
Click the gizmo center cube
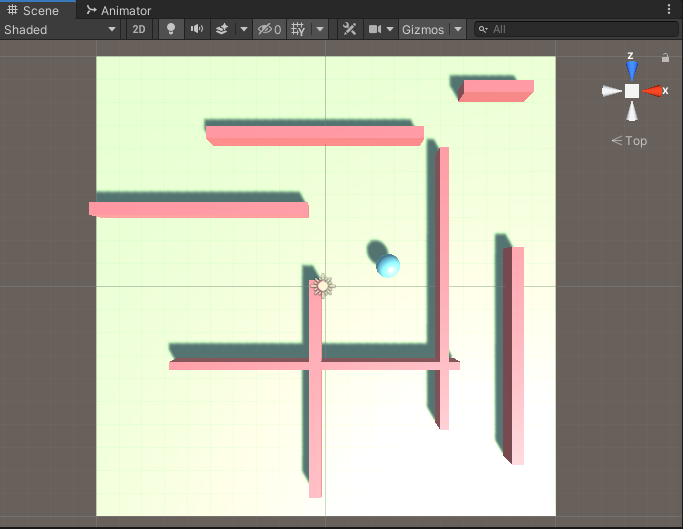[632, 91]
